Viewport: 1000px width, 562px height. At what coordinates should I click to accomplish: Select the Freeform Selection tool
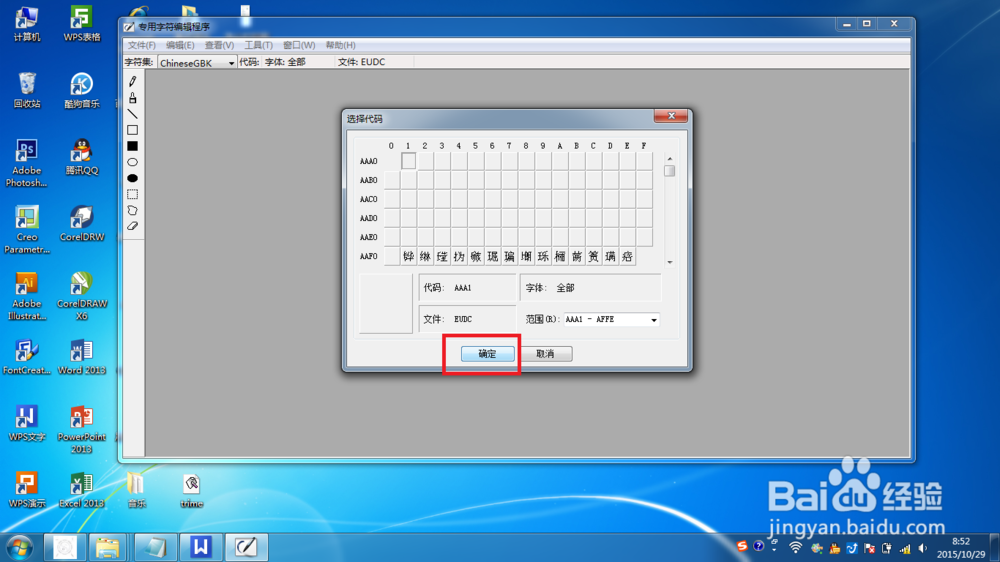(133, 210)
